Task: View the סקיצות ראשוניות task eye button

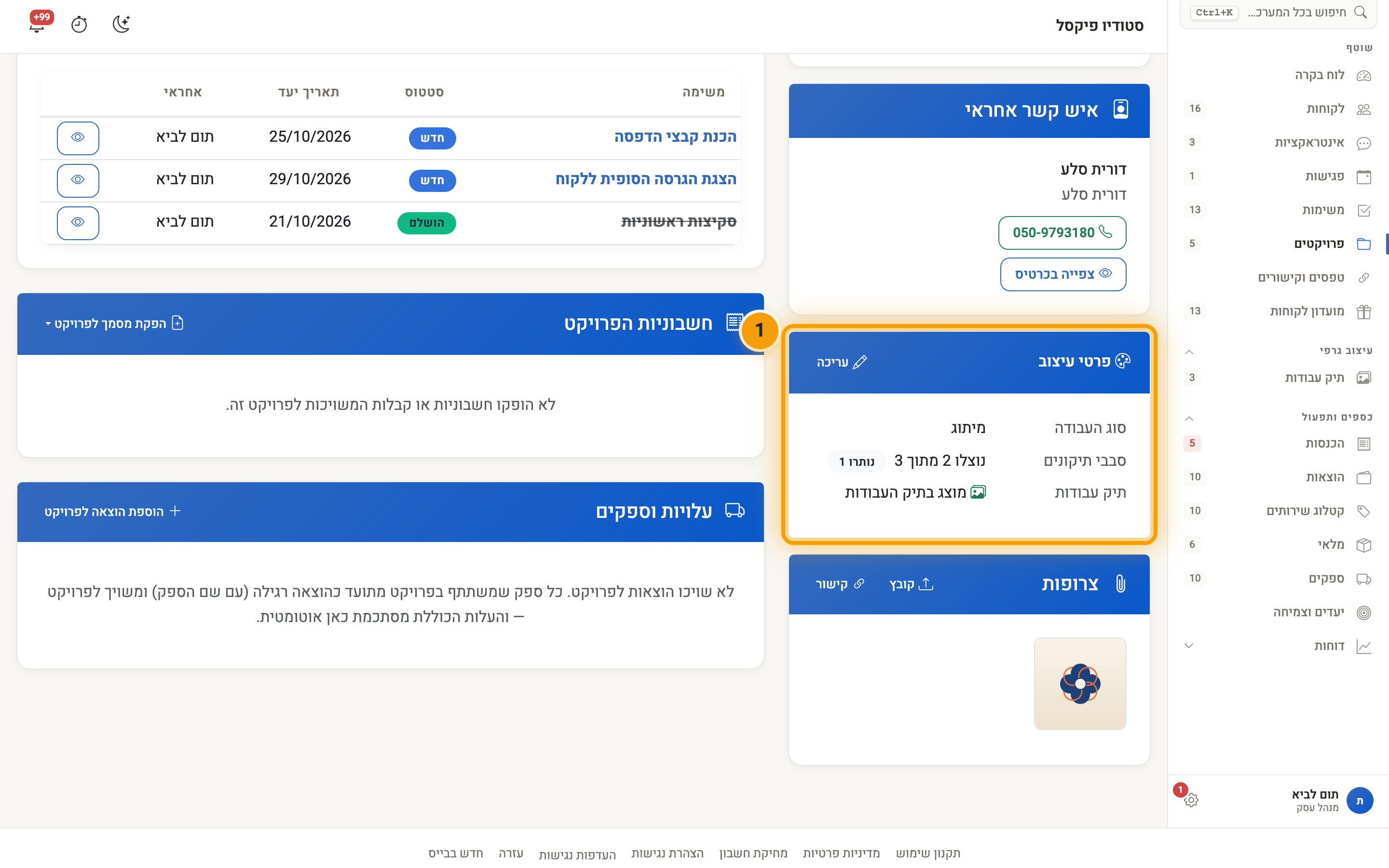Action: click(78, 223)
